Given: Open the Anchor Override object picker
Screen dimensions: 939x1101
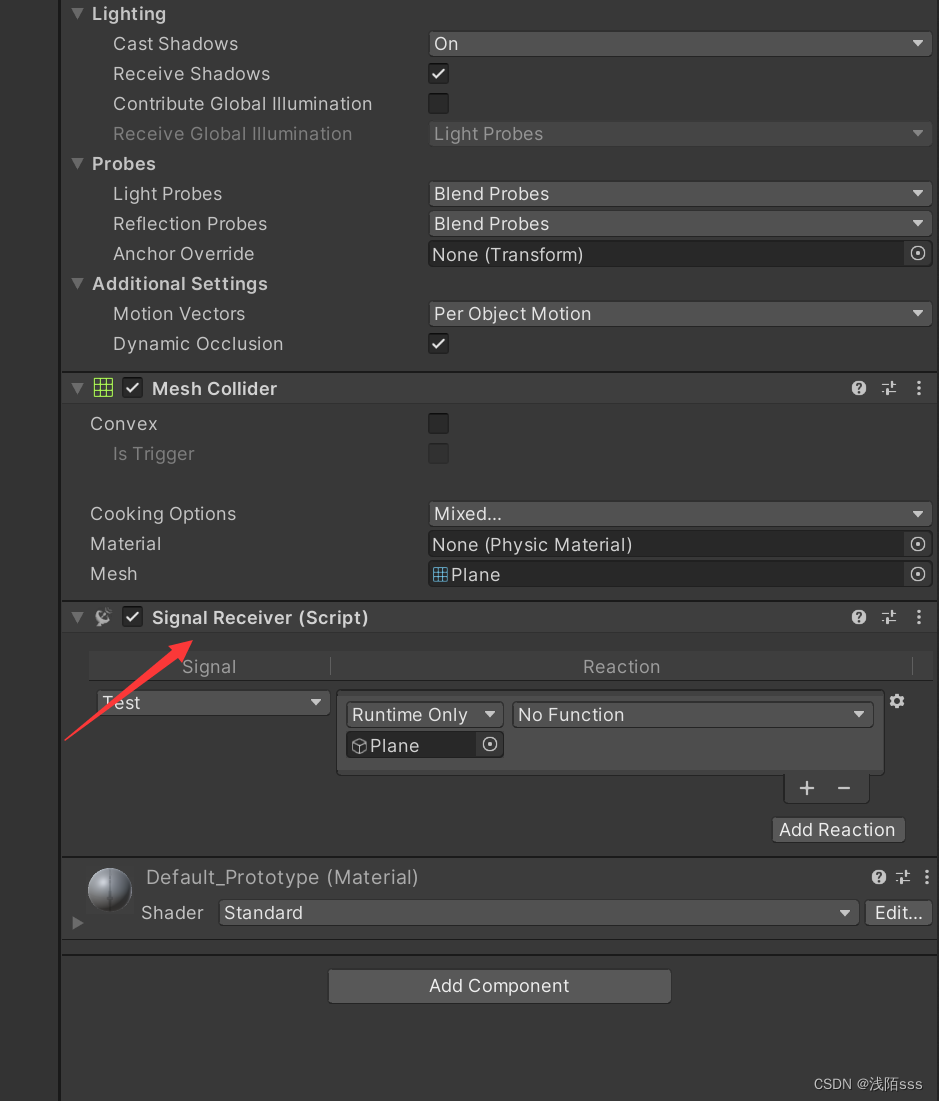Looking at the screenshot, I should point(917,254).
